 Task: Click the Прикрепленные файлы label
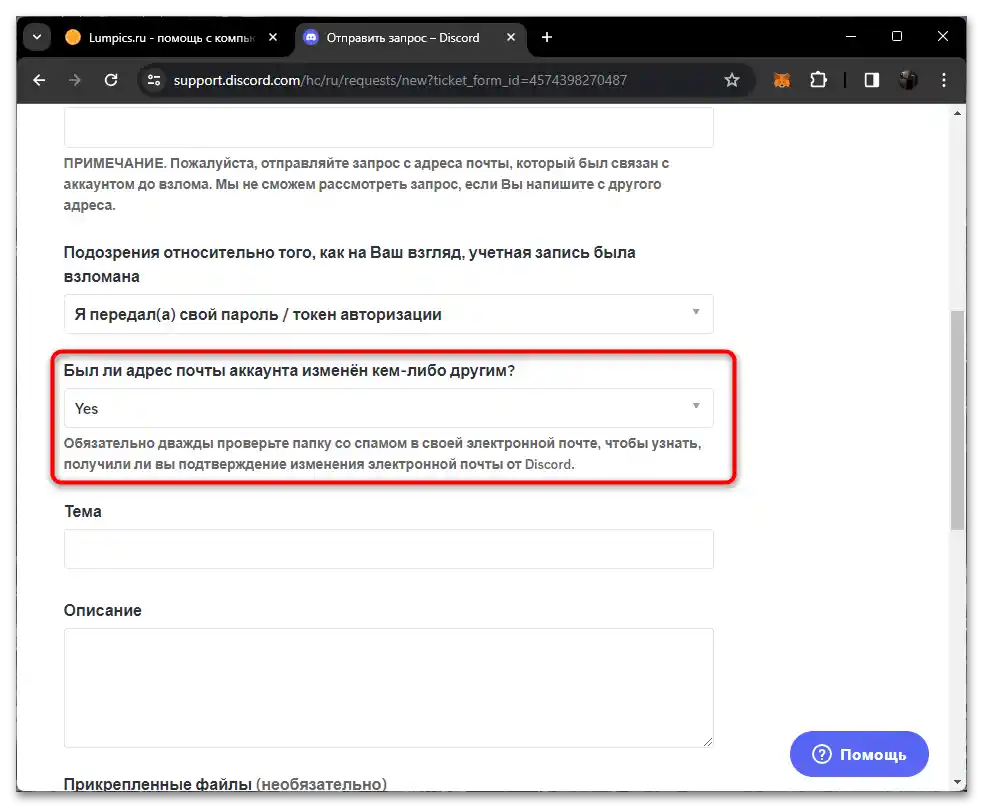pos(225,784)
